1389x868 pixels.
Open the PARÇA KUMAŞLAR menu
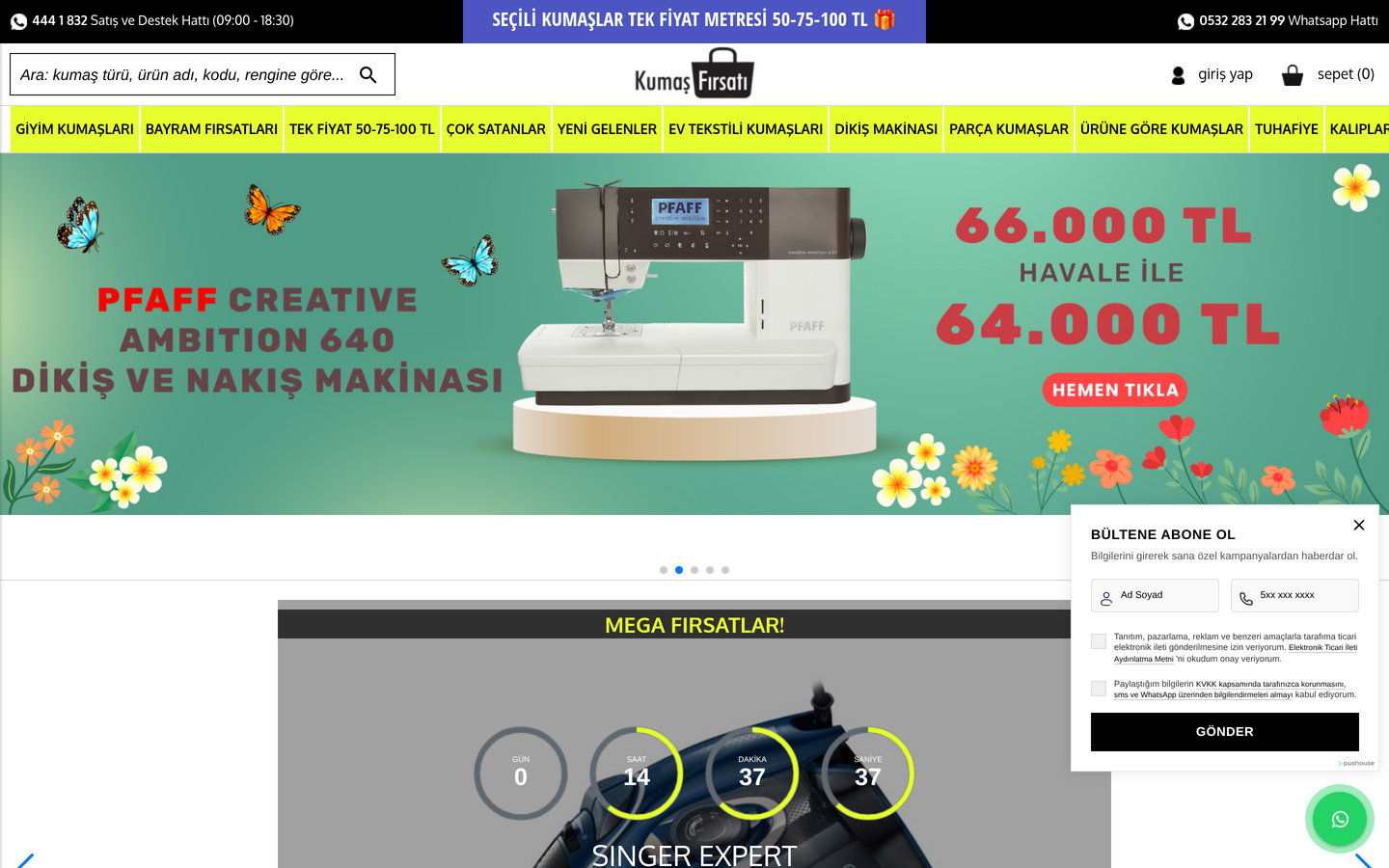click(x=1009, y=129)
